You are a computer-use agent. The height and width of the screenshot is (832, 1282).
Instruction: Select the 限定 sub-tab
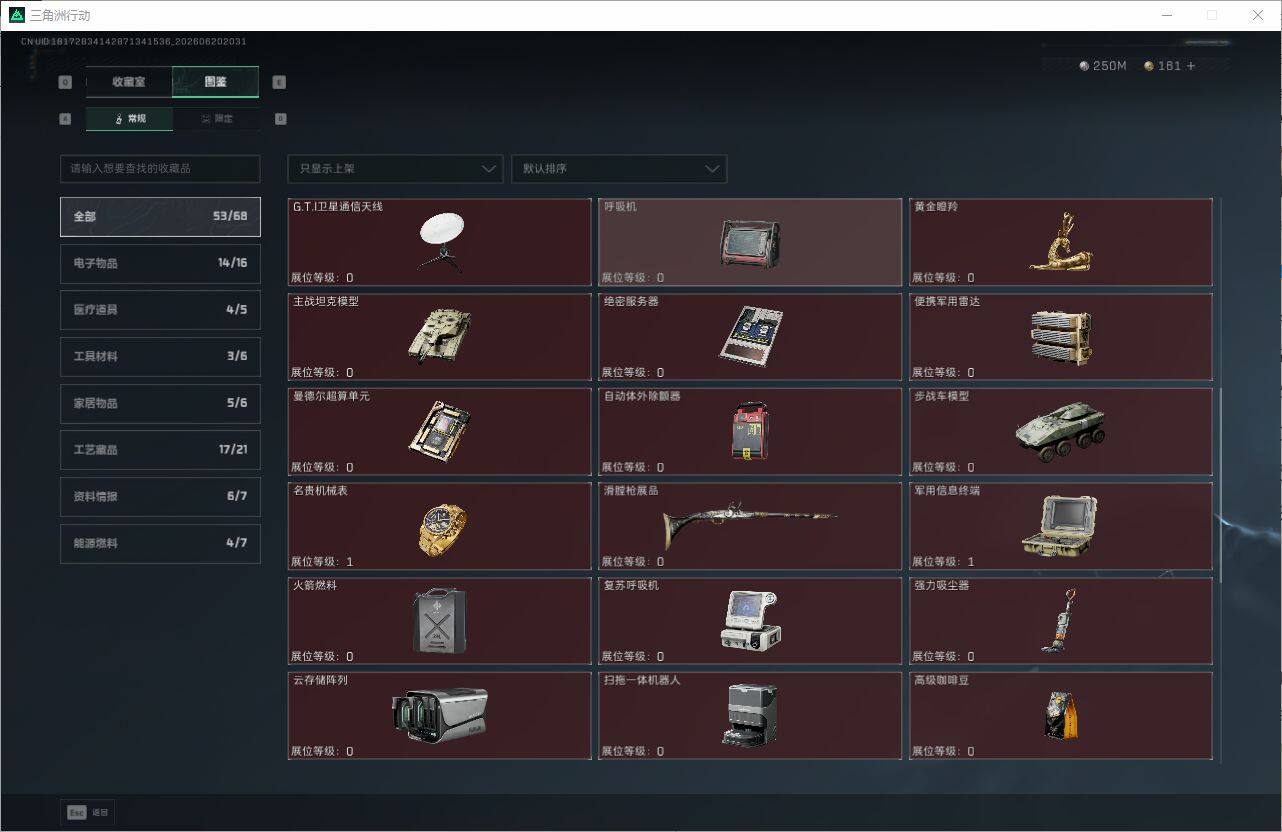(x=216, y=119)
